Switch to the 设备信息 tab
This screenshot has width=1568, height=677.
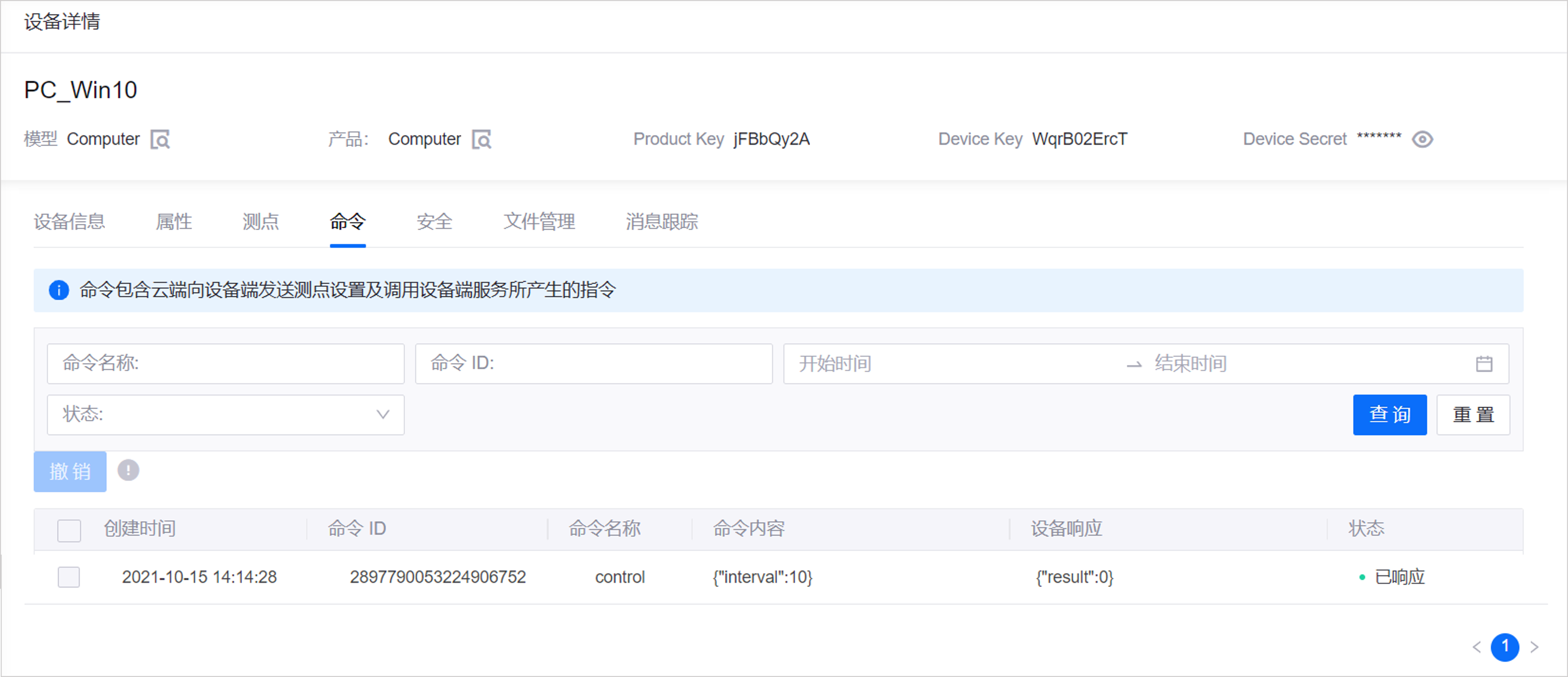(x=69, y=222)
